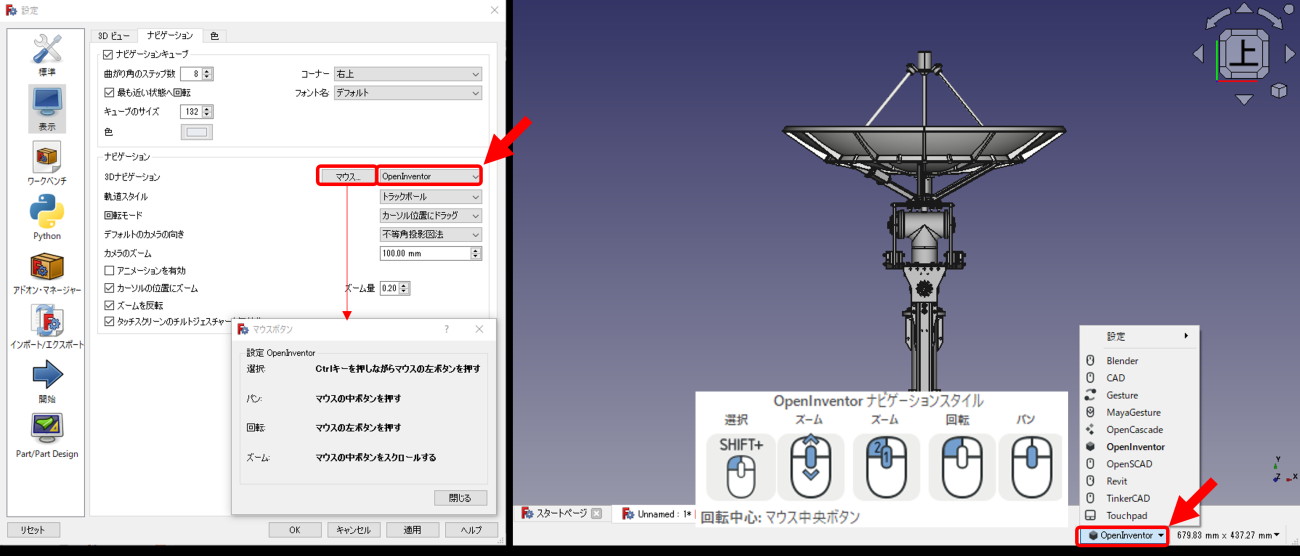This screenshot has width=1300, height=556.
Task: Switch to the 3D ビュー tab
Action: coord(113,36)
